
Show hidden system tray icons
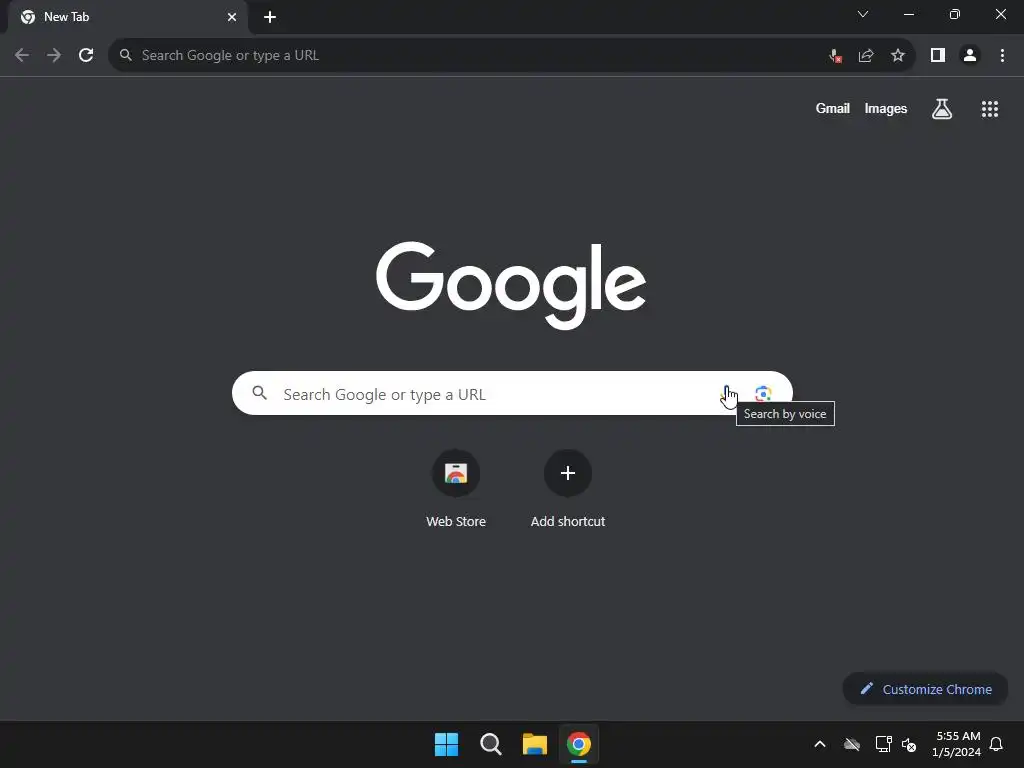coord(820,744)
